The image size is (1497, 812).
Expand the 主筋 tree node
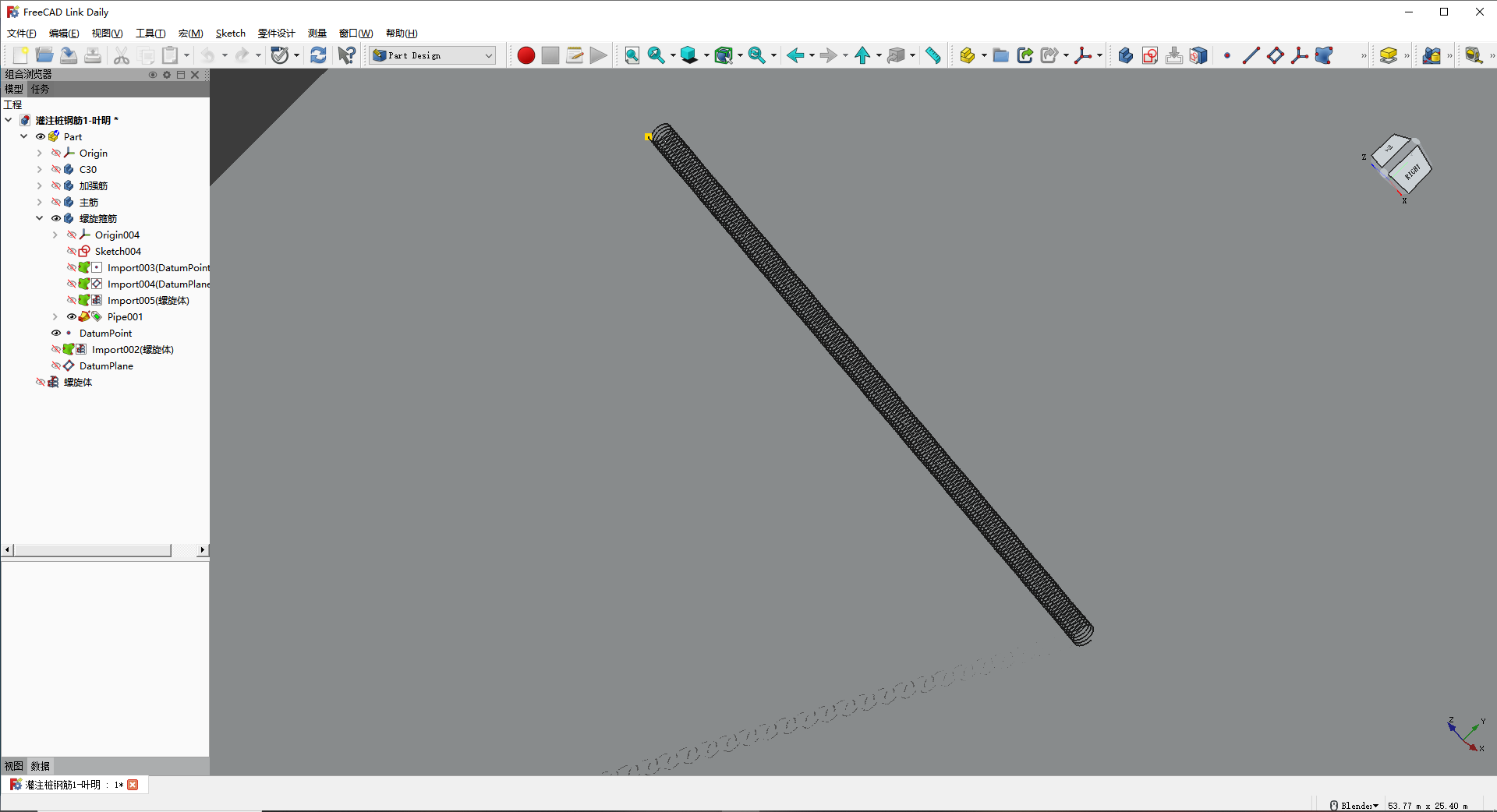pyautogui.click(x=40, y=203)
